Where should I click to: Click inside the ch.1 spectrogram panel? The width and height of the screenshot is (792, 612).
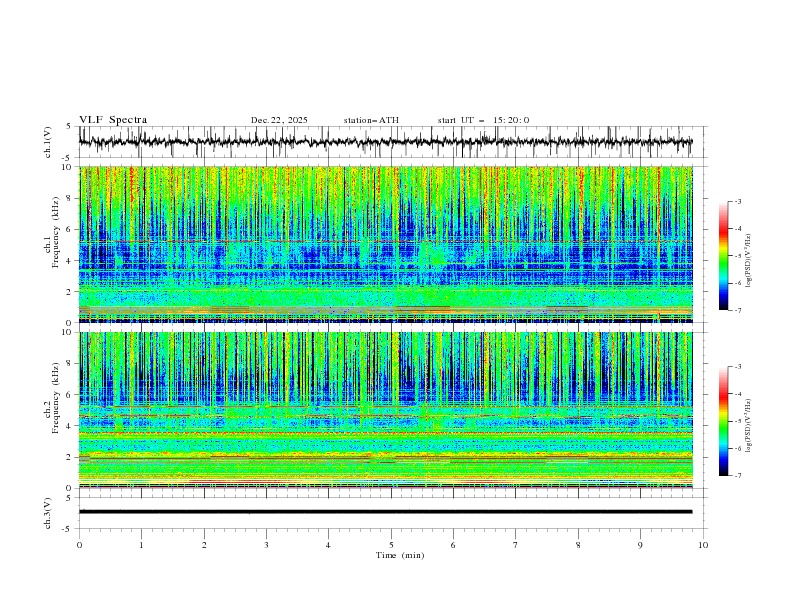click(x=386, y=244)
